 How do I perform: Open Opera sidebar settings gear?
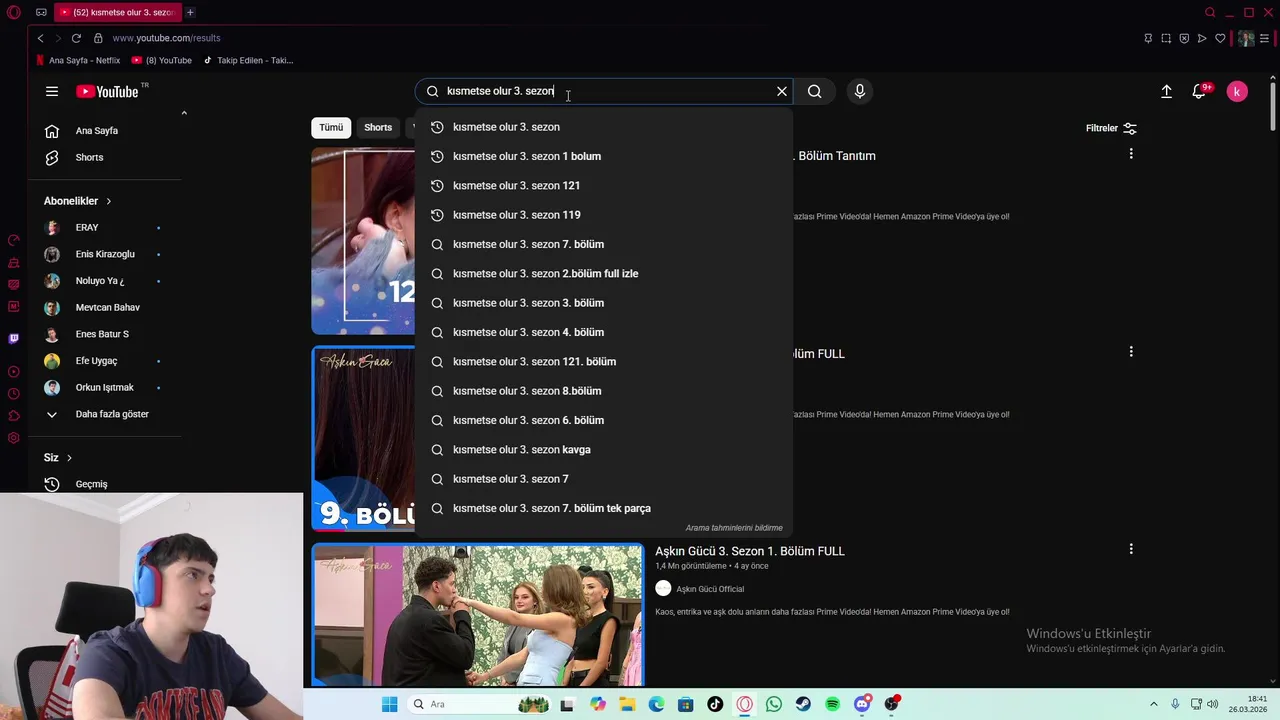pos(14,438)
